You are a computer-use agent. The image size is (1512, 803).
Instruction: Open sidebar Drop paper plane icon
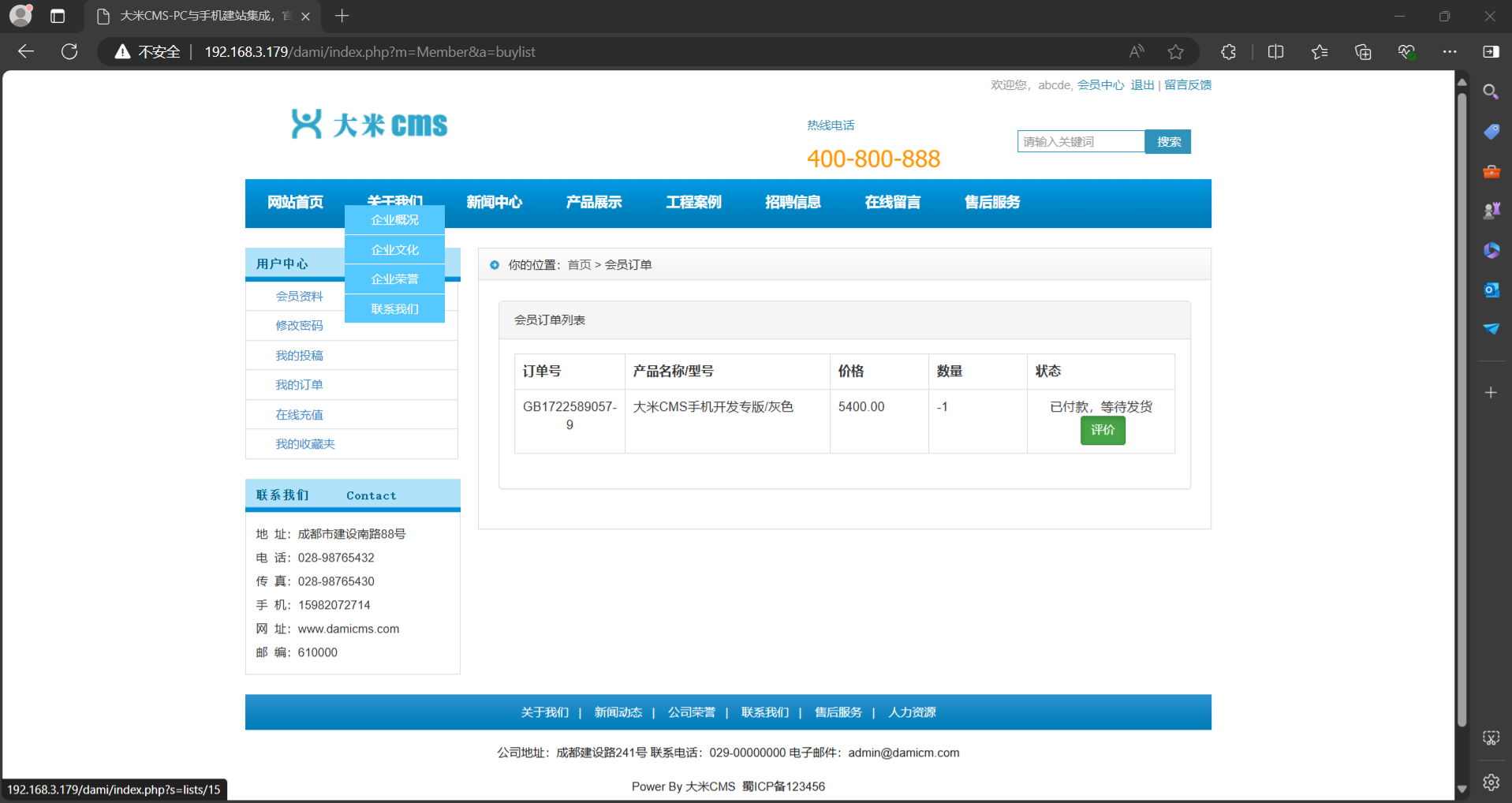coord(1491,329)
